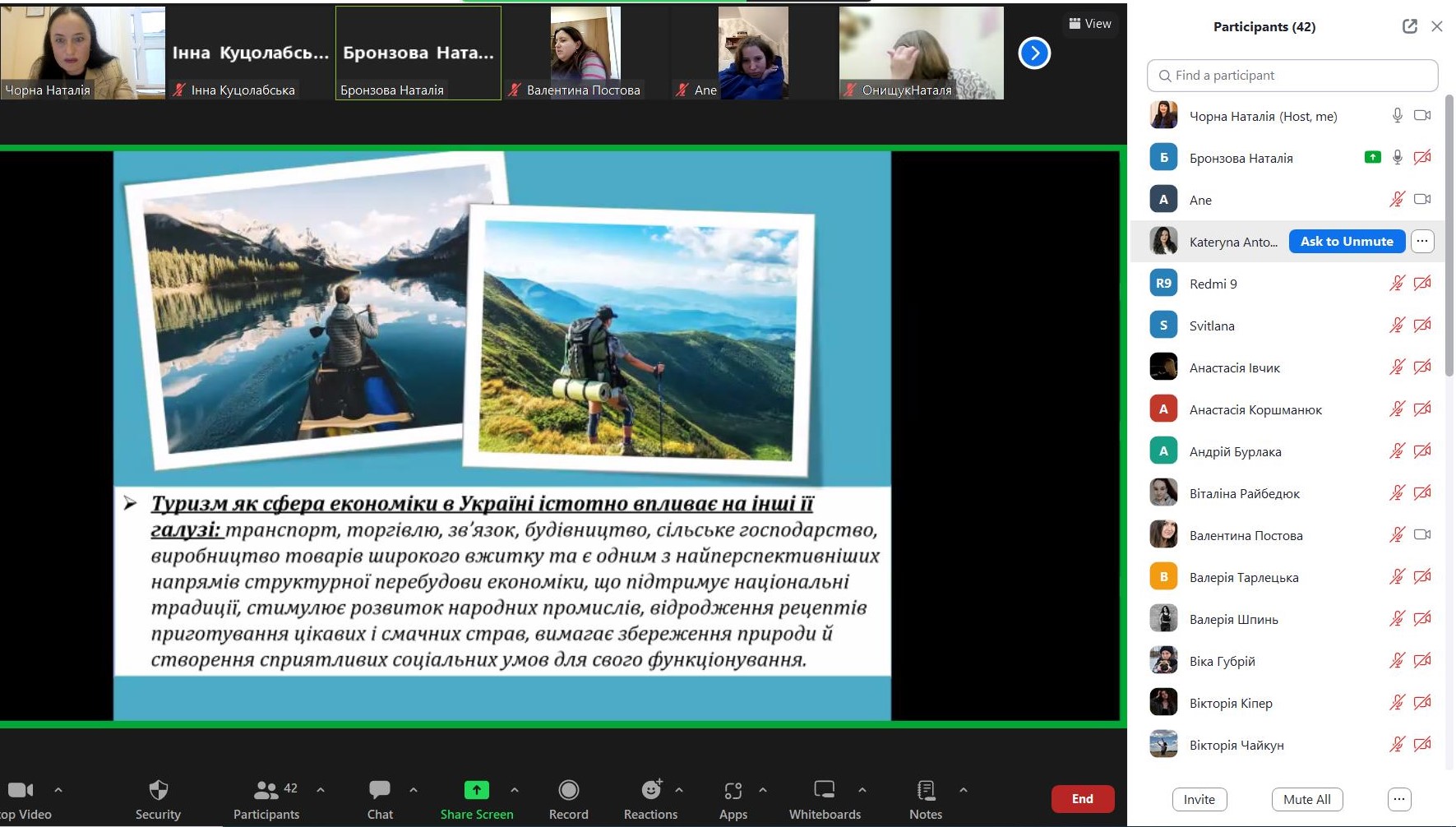Expand Share Screen options arrow
The height and width of the screenshot is (827, 1456).
[x=515, y=790]
